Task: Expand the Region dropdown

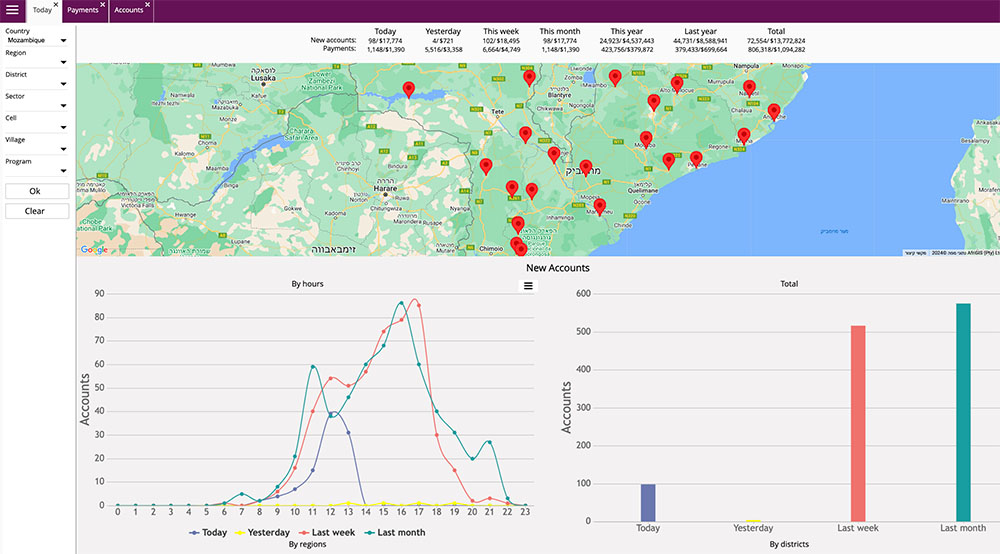Action: pos(37,63)
